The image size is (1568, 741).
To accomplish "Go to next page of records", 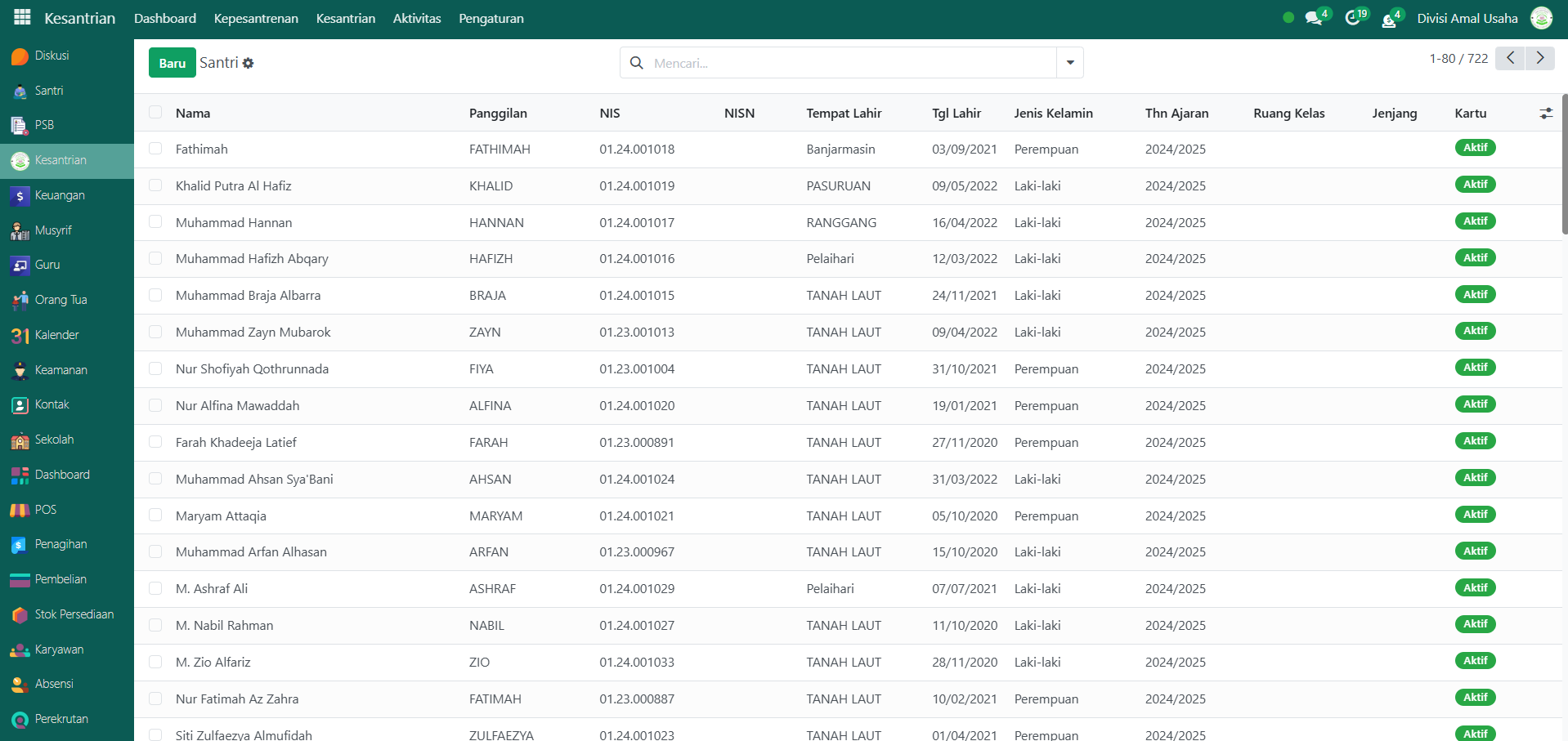I will (1539, 58).
